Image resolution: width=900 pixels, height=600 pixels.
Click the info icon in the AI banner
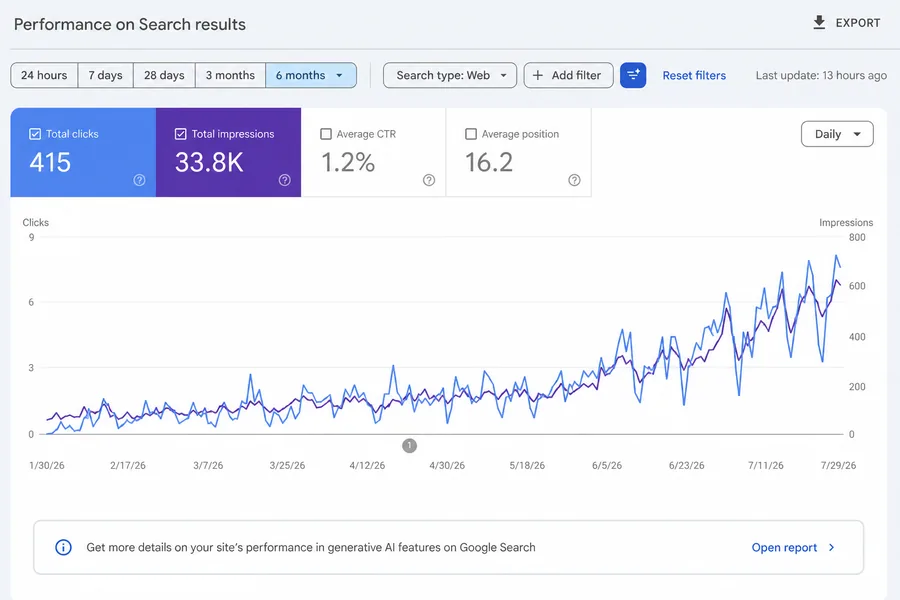63,547
